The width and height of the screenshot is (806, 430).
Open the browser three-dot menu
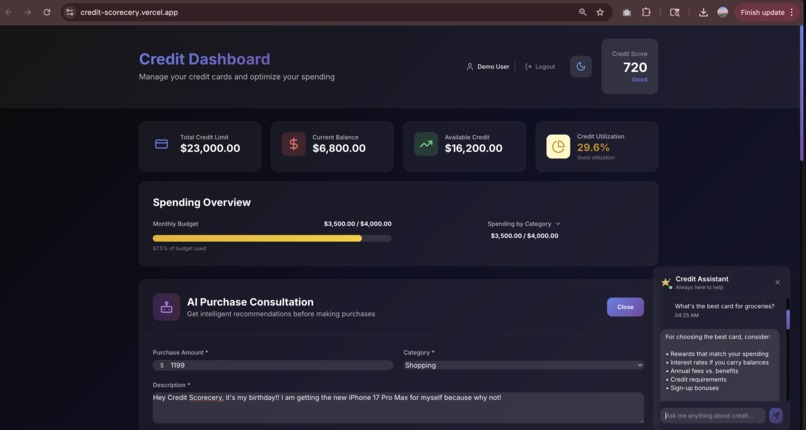click(x=792, y=12)
